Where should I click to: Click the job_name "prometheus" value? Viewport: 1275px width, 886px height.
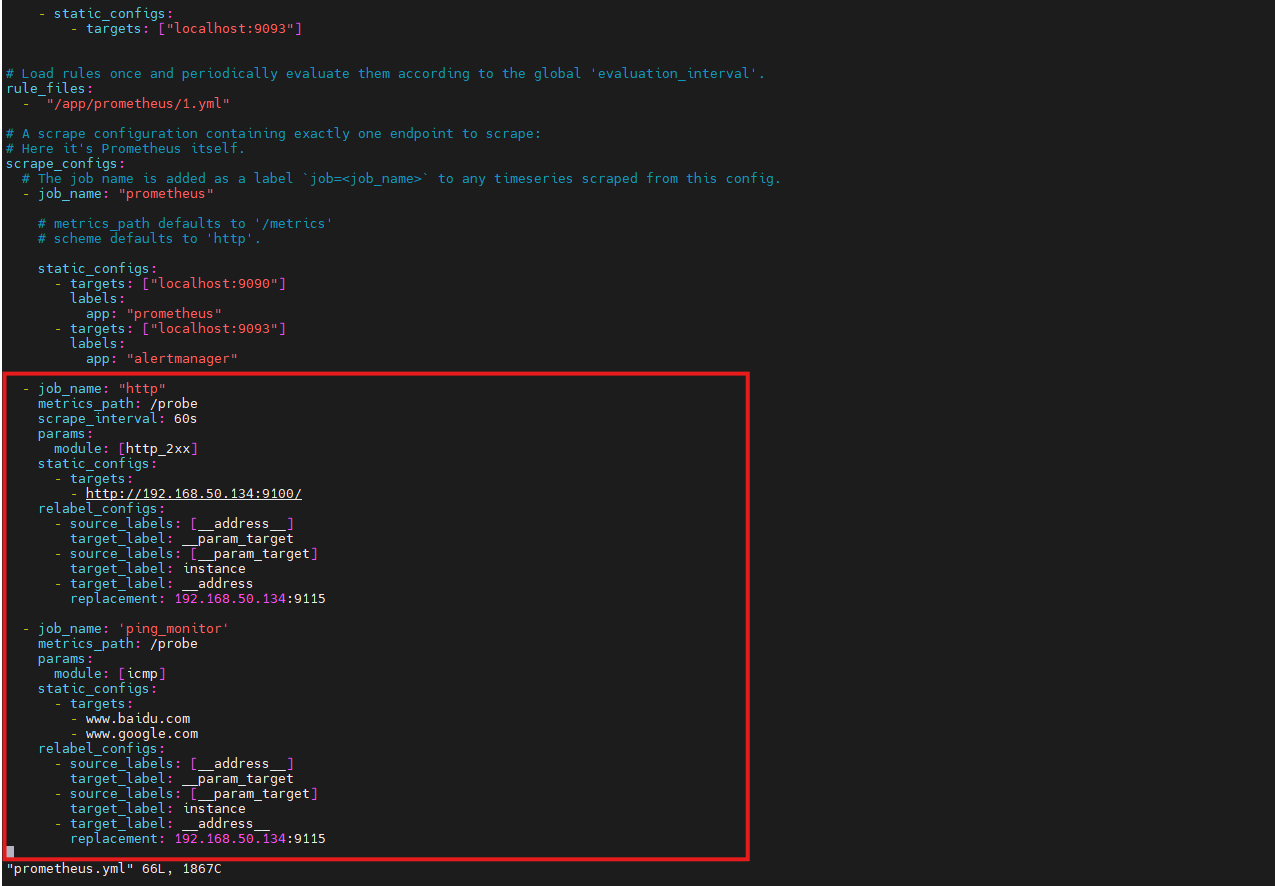pos(166,193)
